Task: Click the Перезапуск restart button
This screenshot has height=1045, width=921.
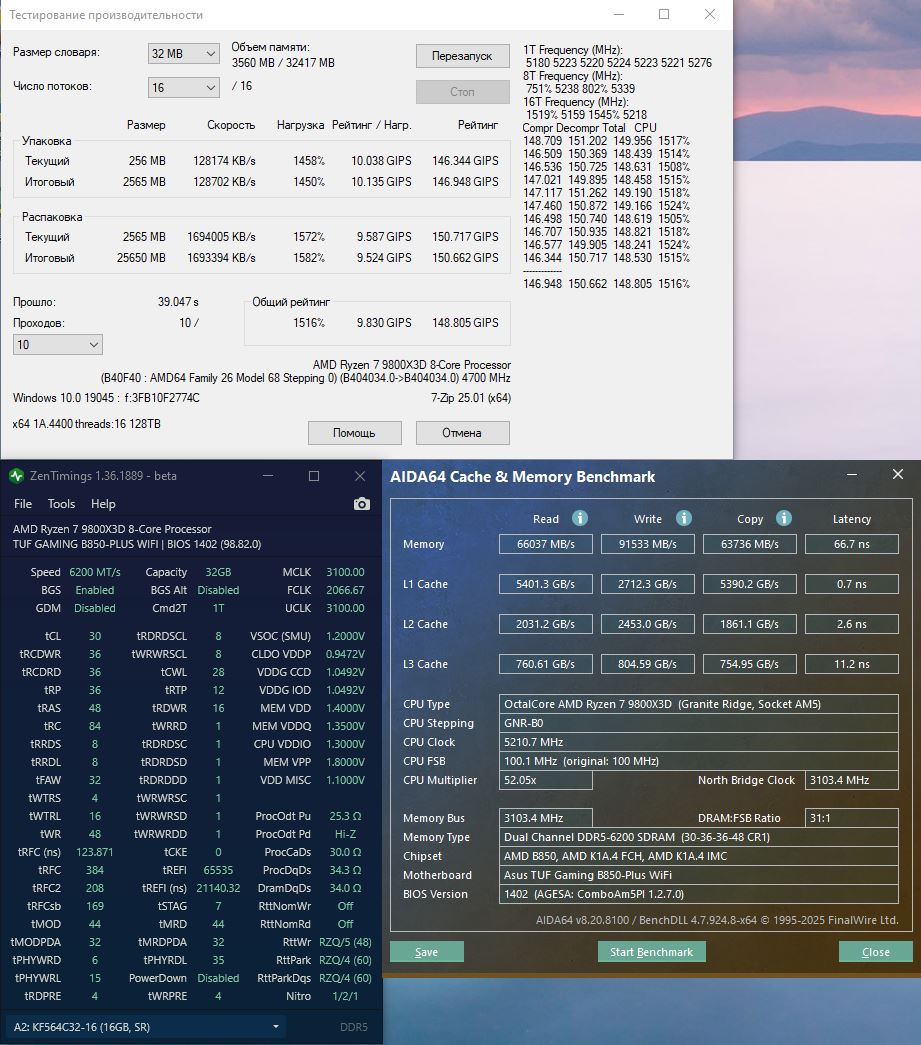Action: [x=462, y=56]
